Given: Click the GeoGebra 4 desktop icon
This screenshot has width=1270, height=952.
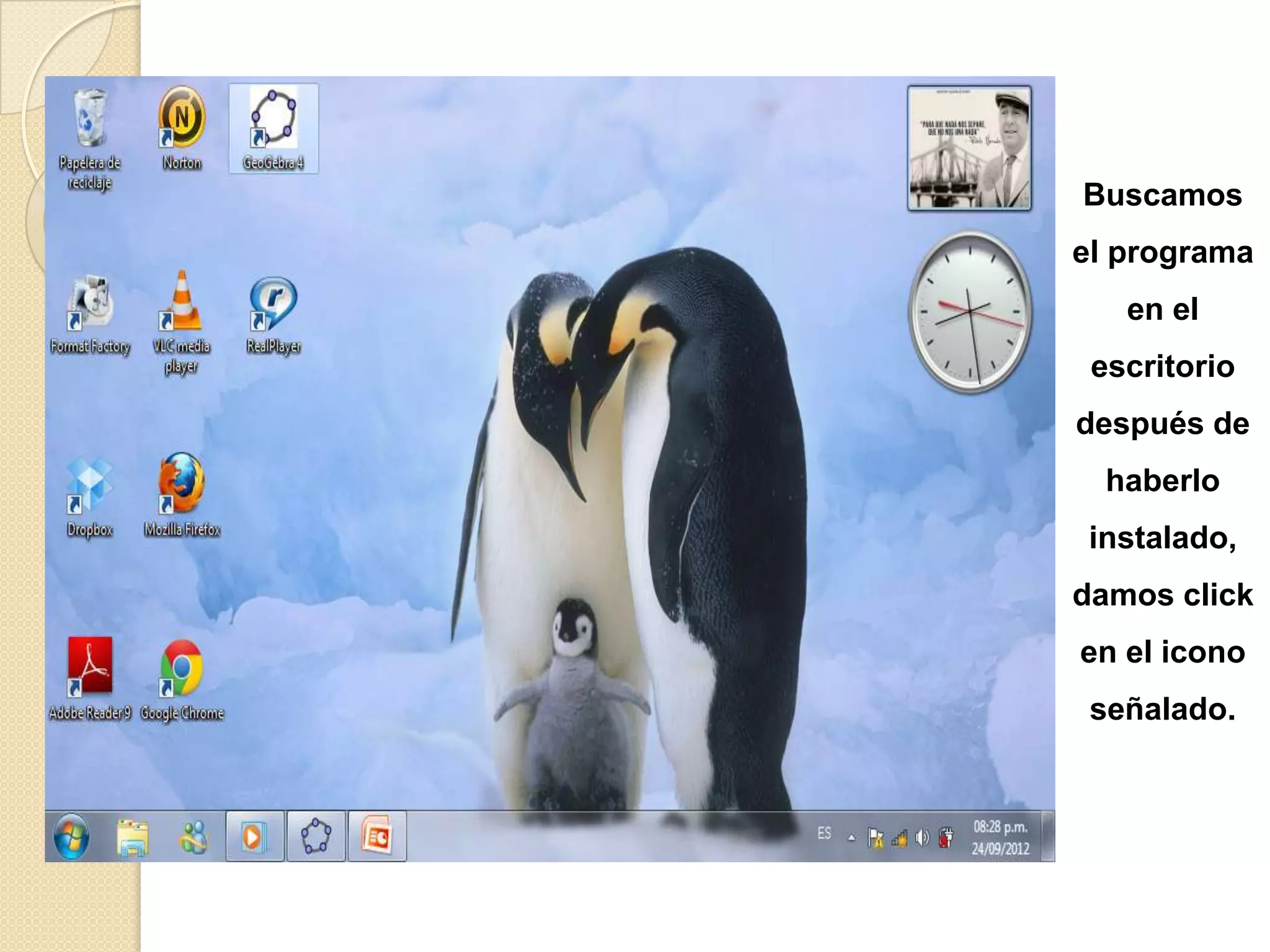Looking at the screenshot, I should pos(273,129).
